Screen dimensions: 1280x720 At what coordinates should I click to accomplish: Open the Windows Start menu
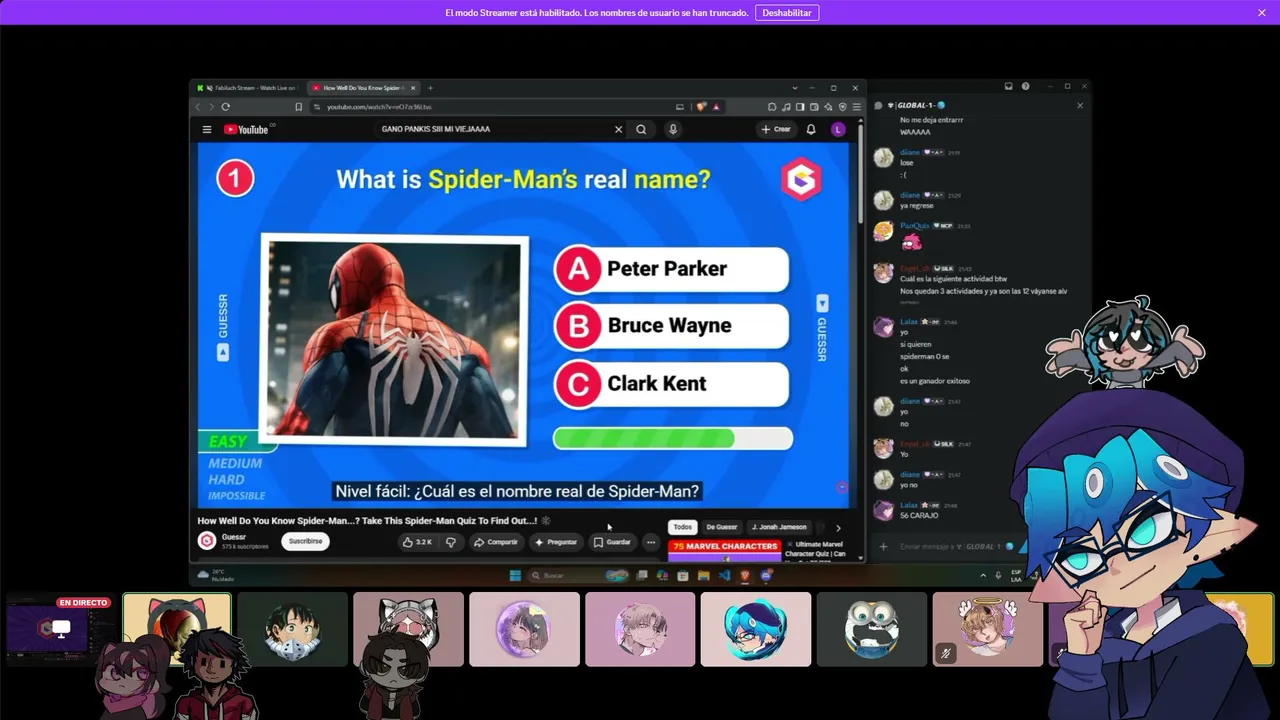[x=515, y=575]
